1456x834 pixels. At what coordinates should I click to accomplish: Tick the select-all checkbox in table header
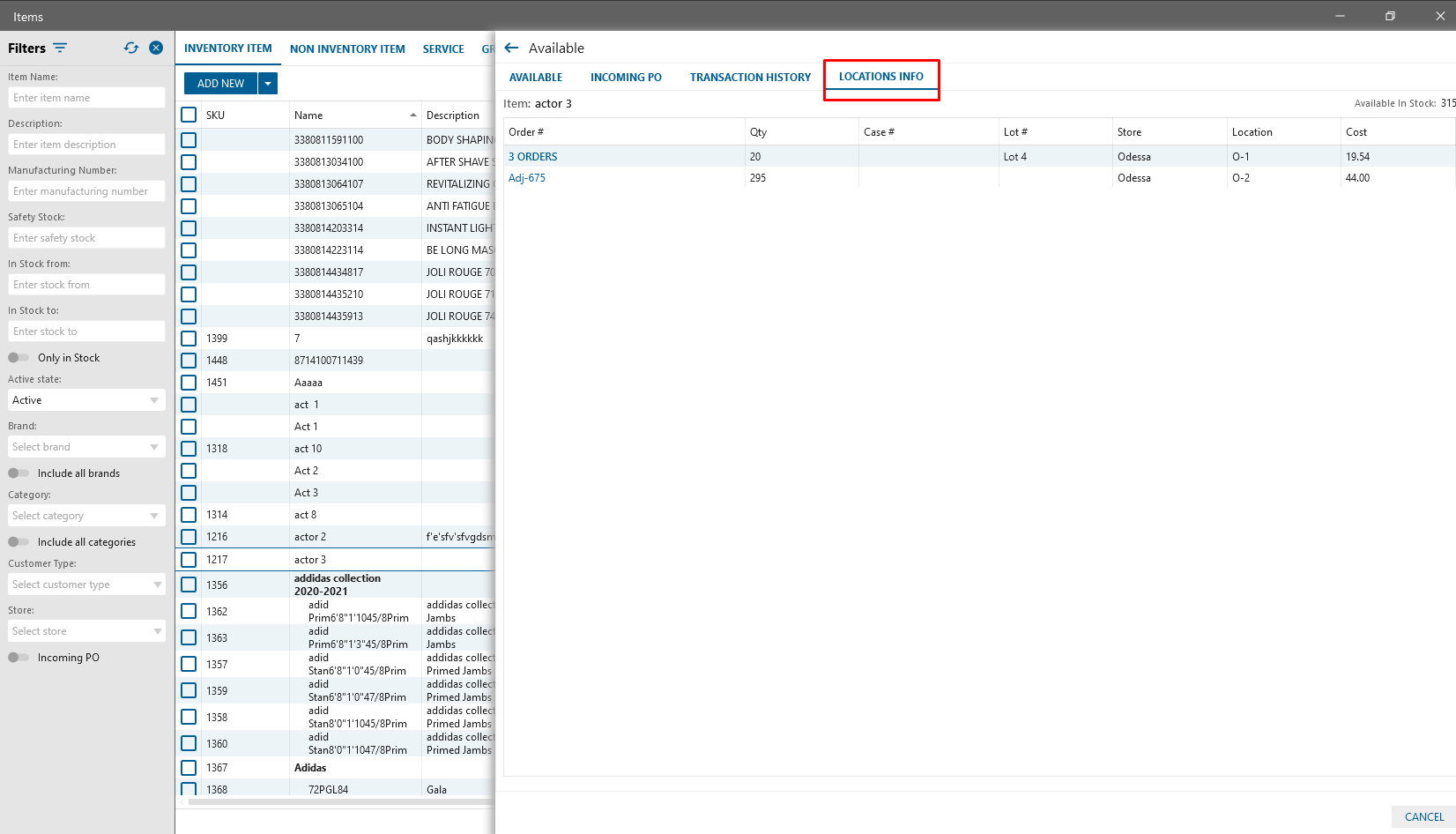[189, 115]
